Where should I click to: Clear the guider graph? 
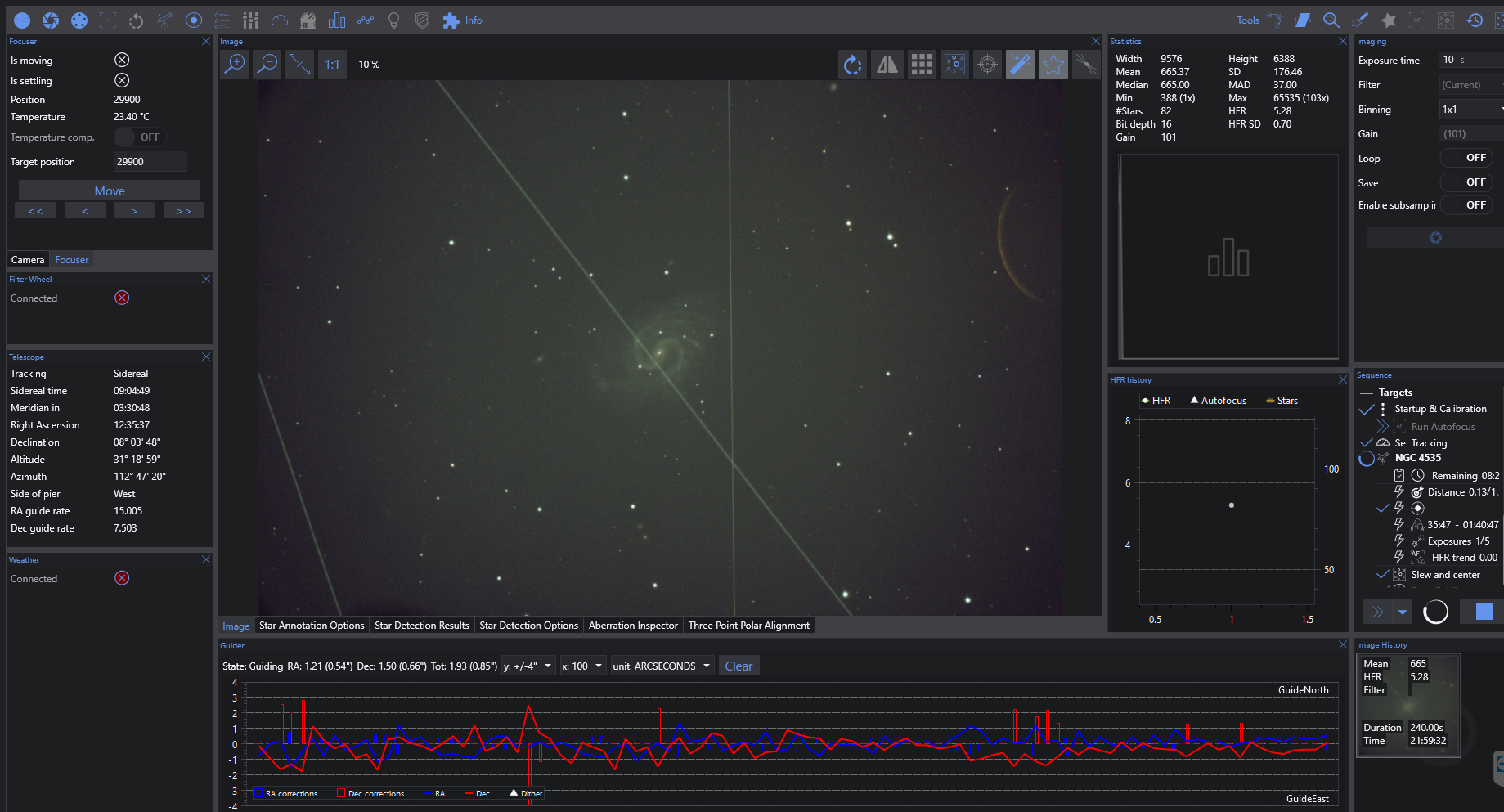coord(738,666)
